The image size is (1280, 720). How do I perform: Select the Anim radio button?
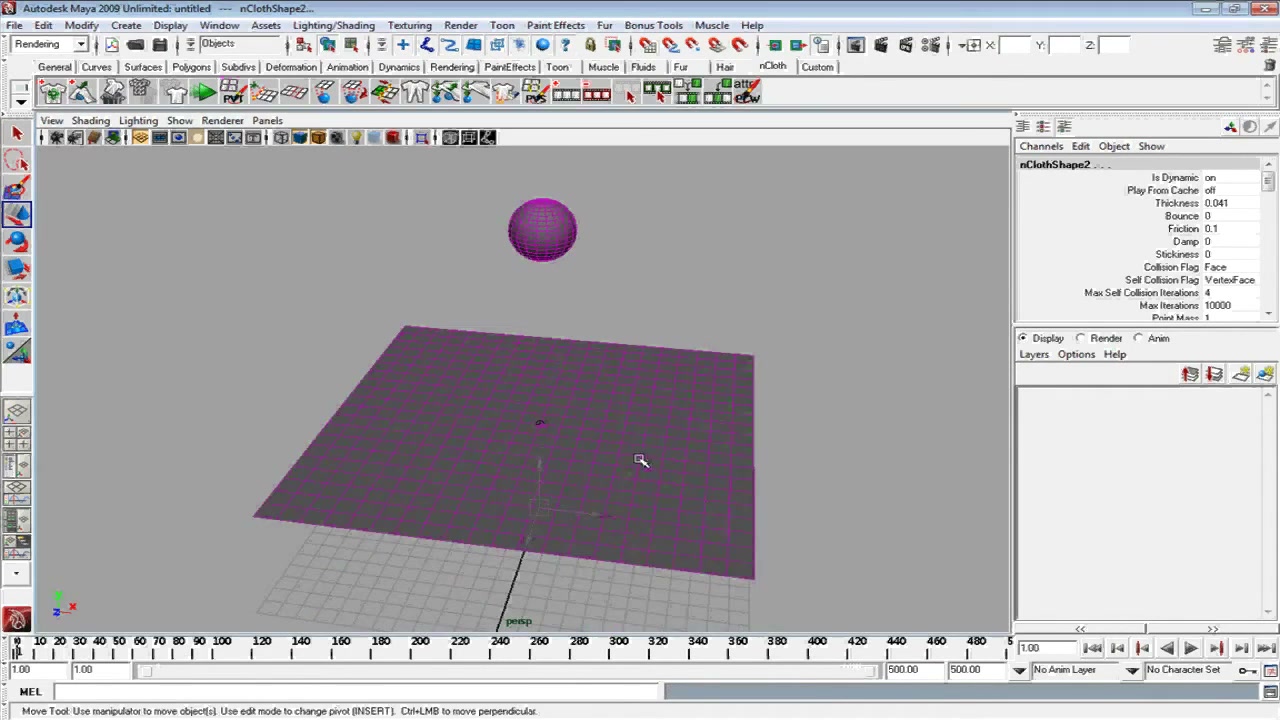[x=1138, y=338]
